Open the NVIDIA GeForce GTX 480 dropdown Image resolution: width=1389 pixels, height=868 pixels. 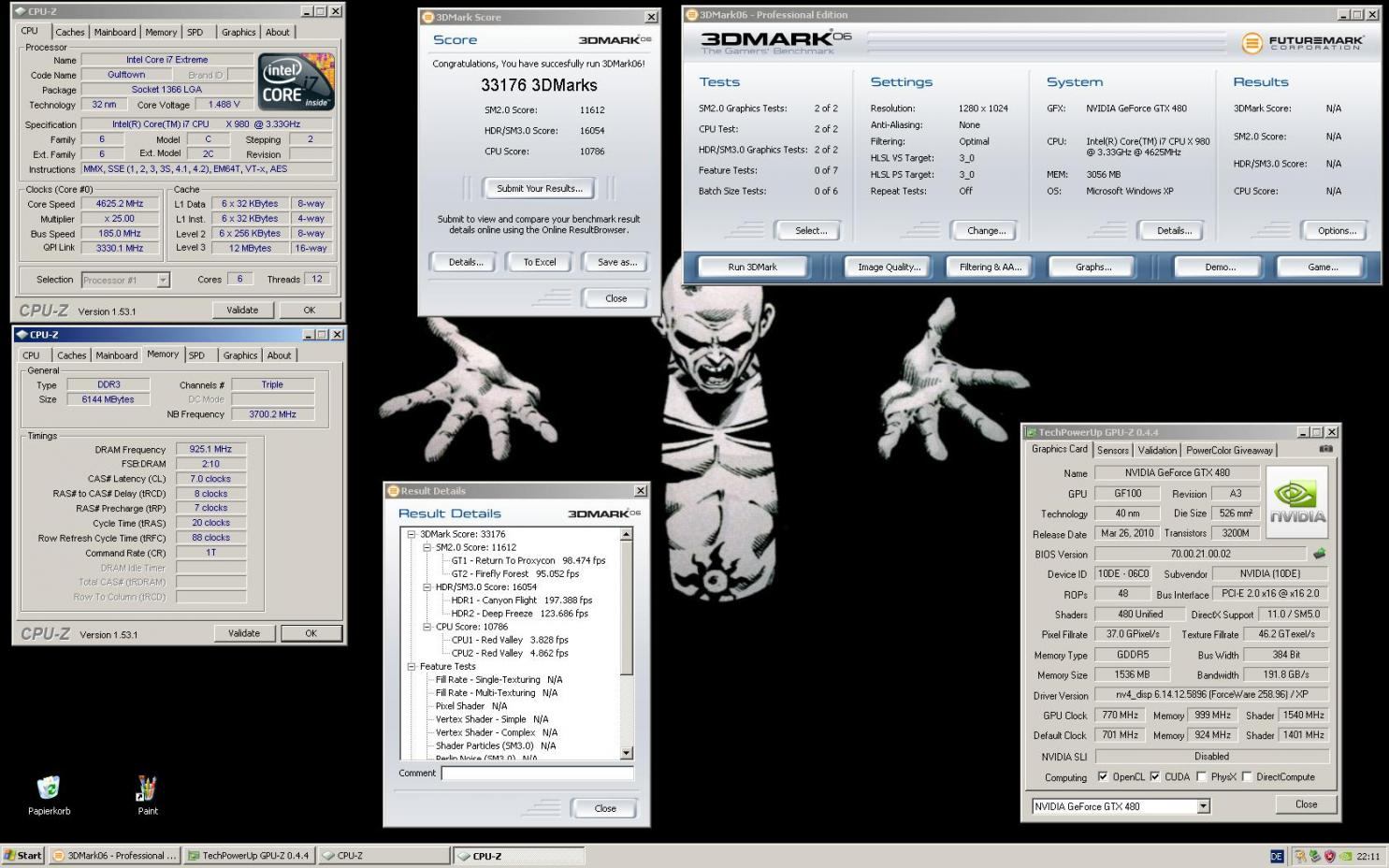point(1203,806)
